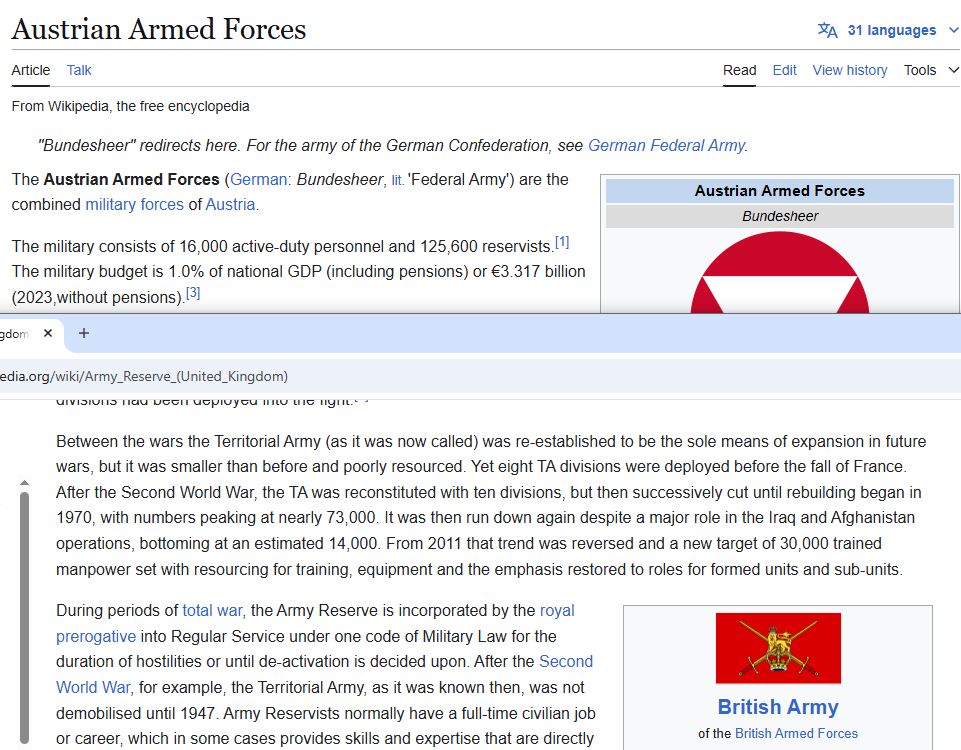
Task: Open the royal prerogative link
Action: point(315,623)
